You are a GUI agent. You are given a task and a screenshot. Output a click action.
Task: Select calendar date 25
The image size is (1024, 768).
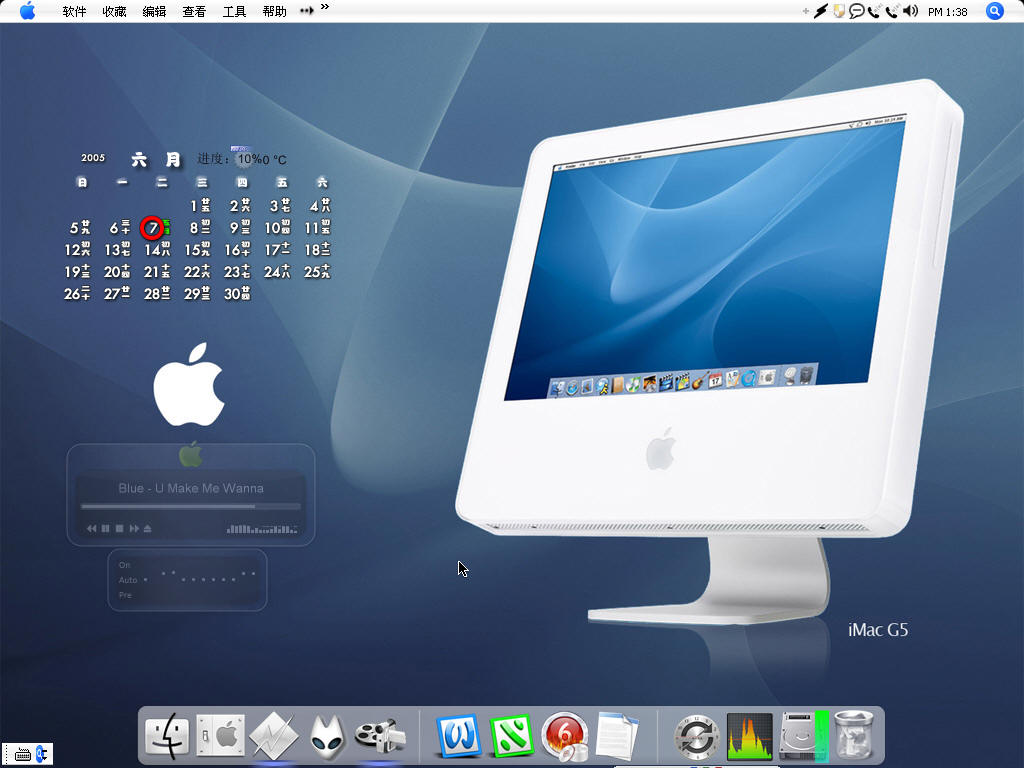click(317, 272)
